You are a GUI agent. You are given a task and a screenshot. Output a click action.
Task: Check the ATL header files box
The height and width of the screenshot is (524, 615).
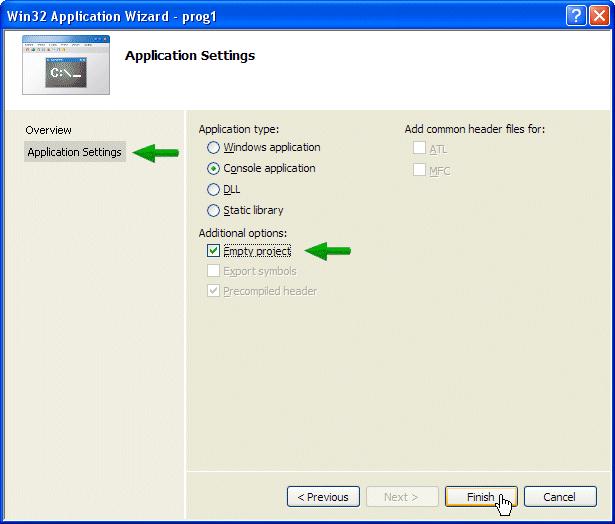(x=419, y=149)
